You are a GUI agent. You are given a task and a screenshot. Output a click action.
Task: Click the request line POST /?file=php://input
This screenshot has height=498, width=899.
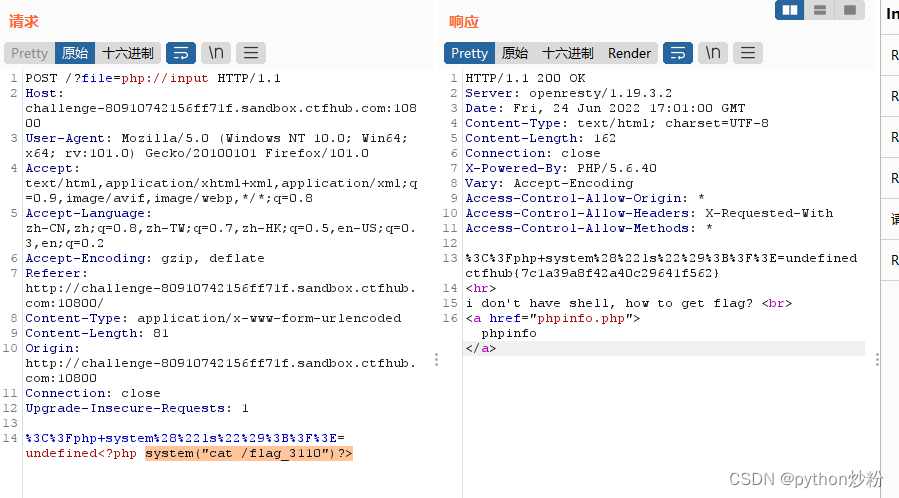pyautogui.click(x=153, y=78)
